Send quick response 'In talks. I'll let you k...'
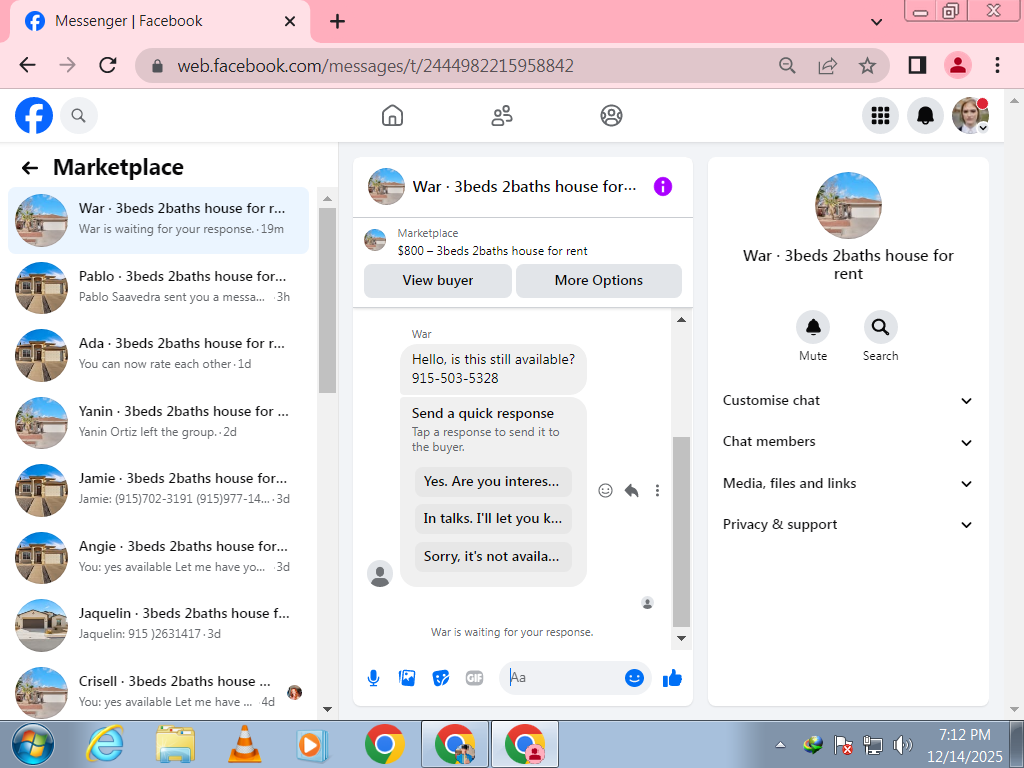The height and width of the screenshot is (768, 1024). 493,519
